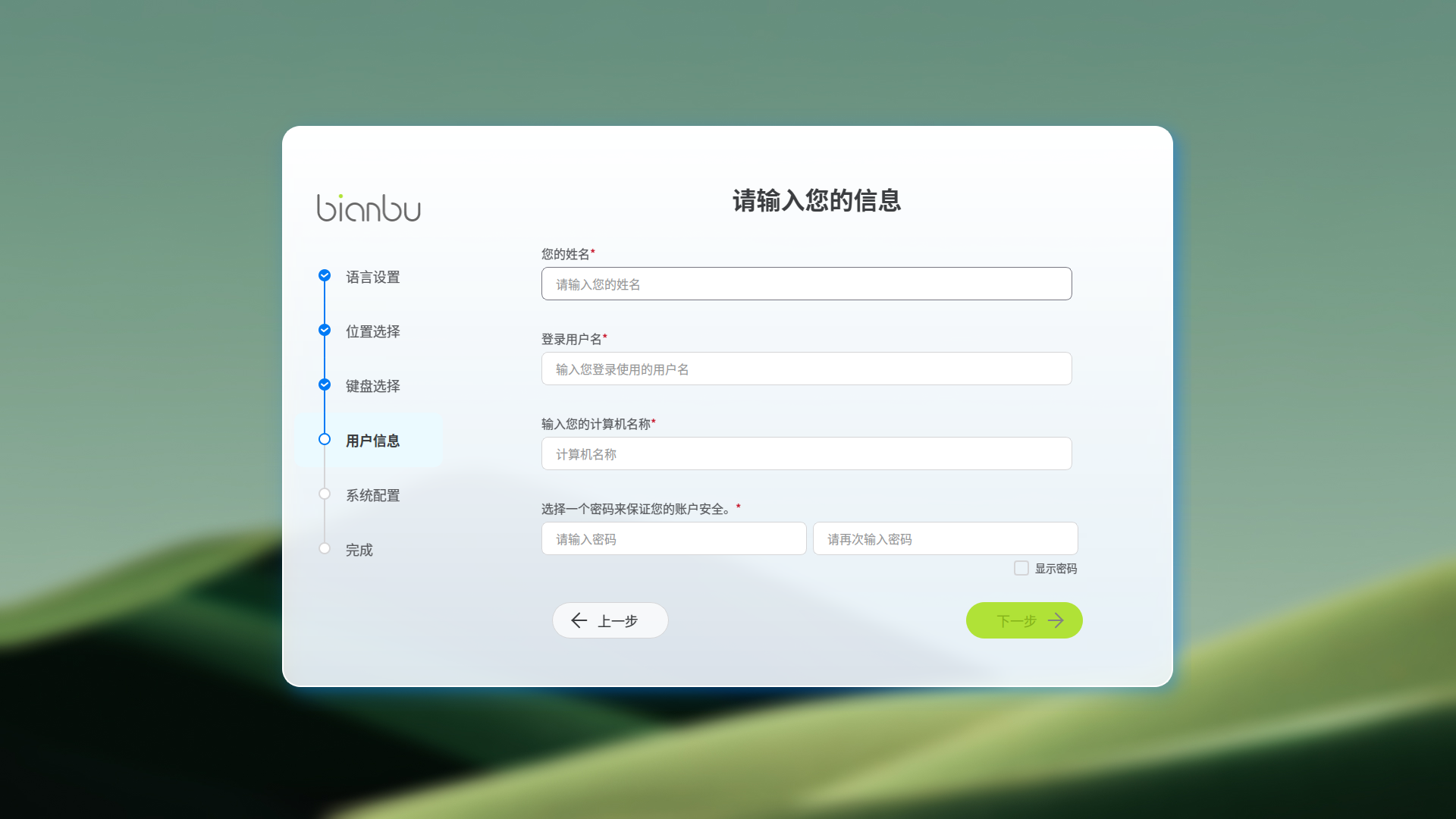Select the hollow circle beside 用户信息
1456x819 pixels.
pyautogui.click(x=325, y=439)
